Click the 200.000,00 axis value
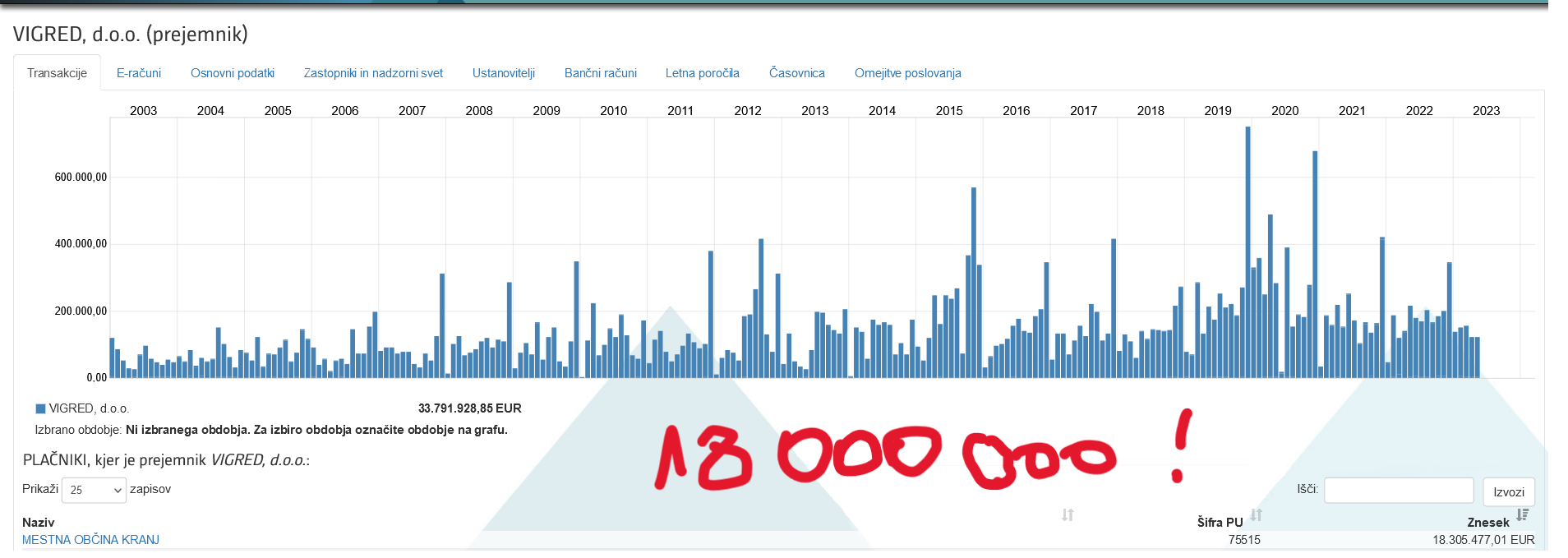Screen dimensions: 1568x558 (81, 311)
